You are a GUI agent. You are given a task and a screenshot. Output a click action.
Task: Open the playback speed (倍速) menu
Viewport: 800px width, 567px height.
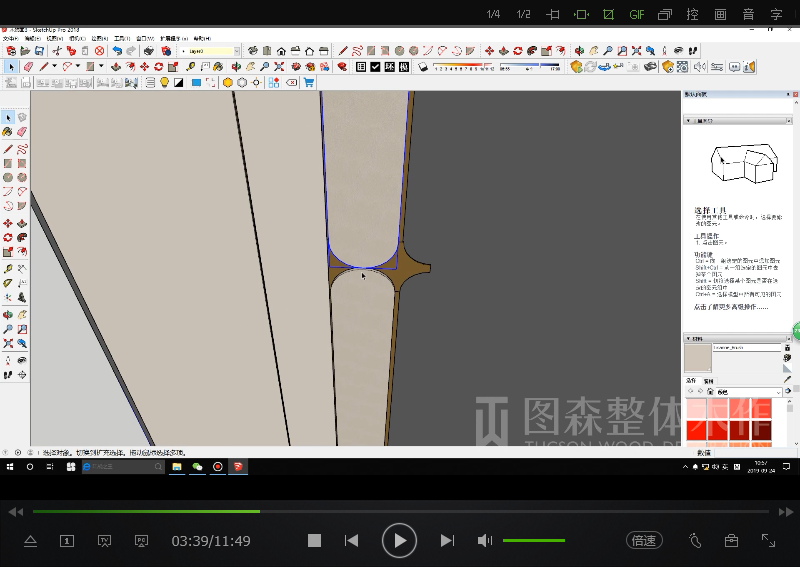[x=644, y=540]
